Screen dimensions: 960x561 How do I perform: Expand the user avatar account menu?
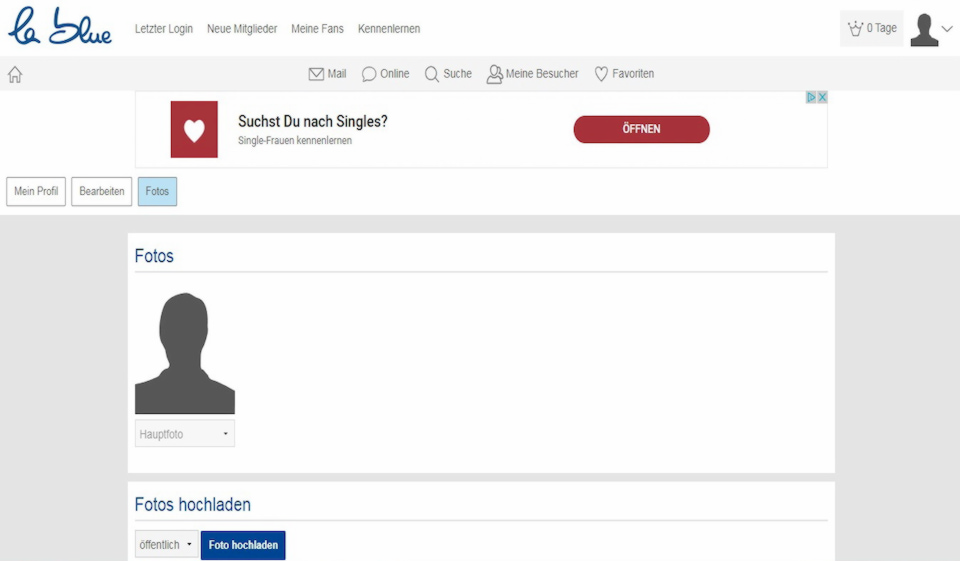931,29
